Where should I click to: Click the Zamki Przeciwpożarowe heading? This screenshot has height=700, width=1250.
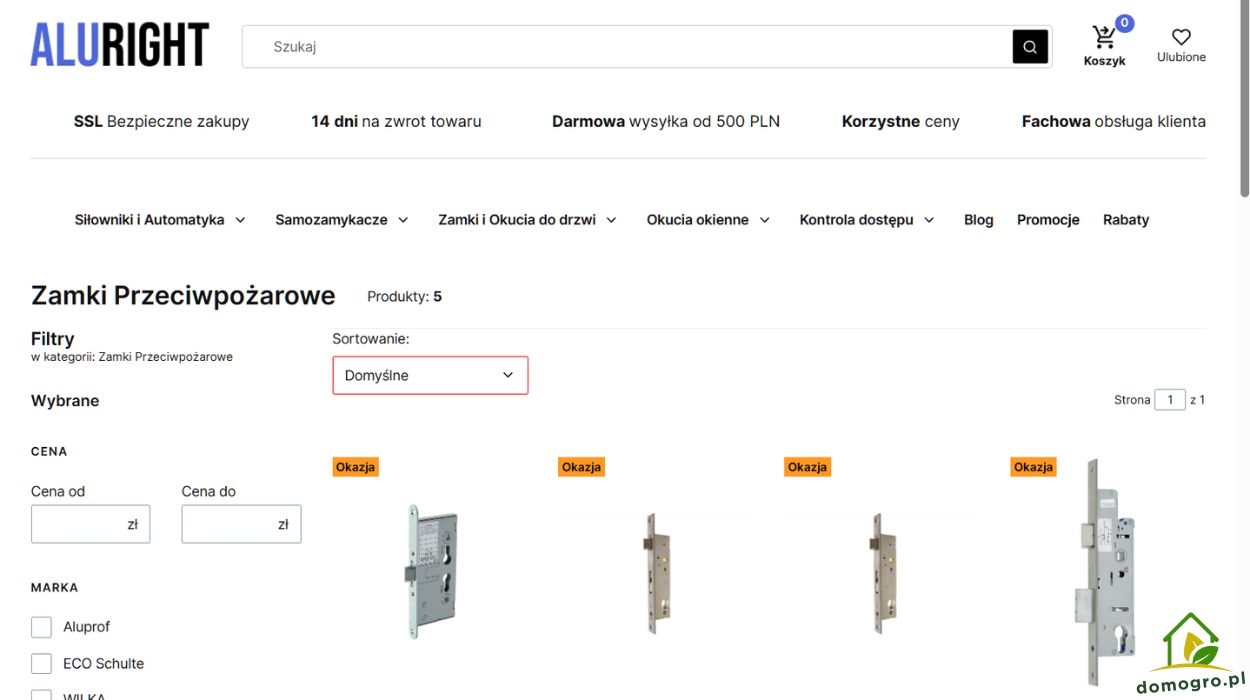tap(183, 296)
